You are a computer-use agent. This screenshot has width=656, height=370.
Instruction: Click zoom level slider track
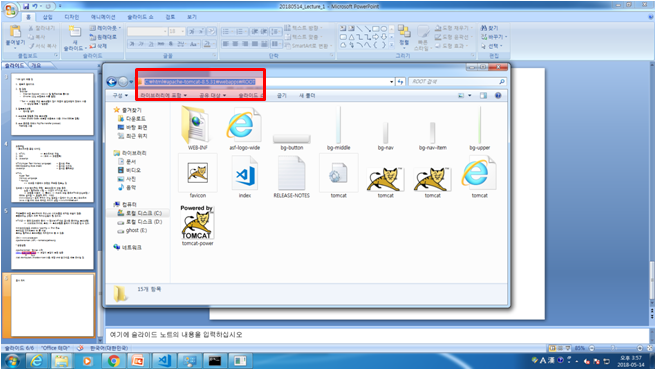pos(615,348)
